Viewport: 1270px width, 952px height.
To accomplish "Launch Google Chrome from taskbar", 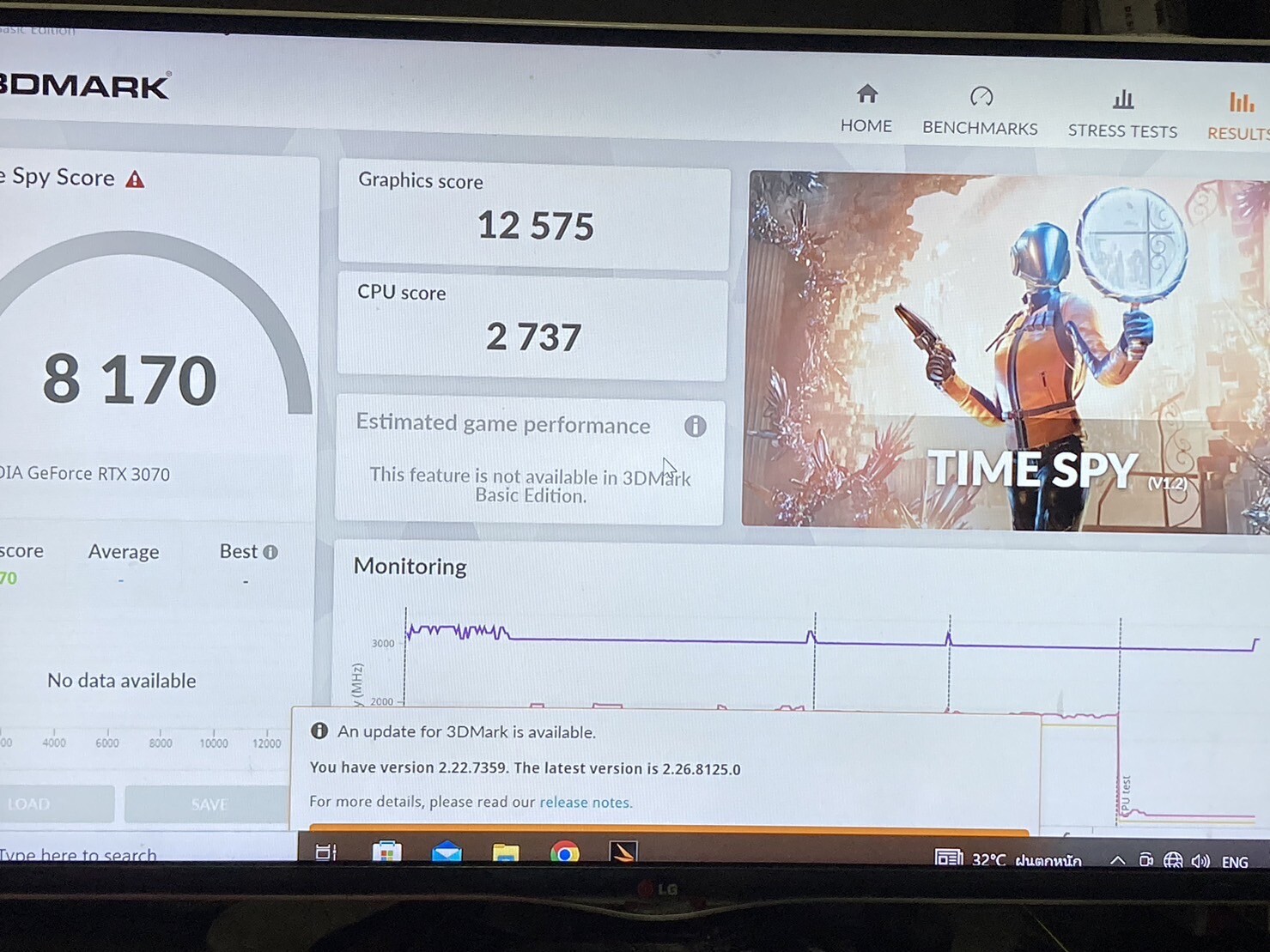I will [x=564, y=852].
